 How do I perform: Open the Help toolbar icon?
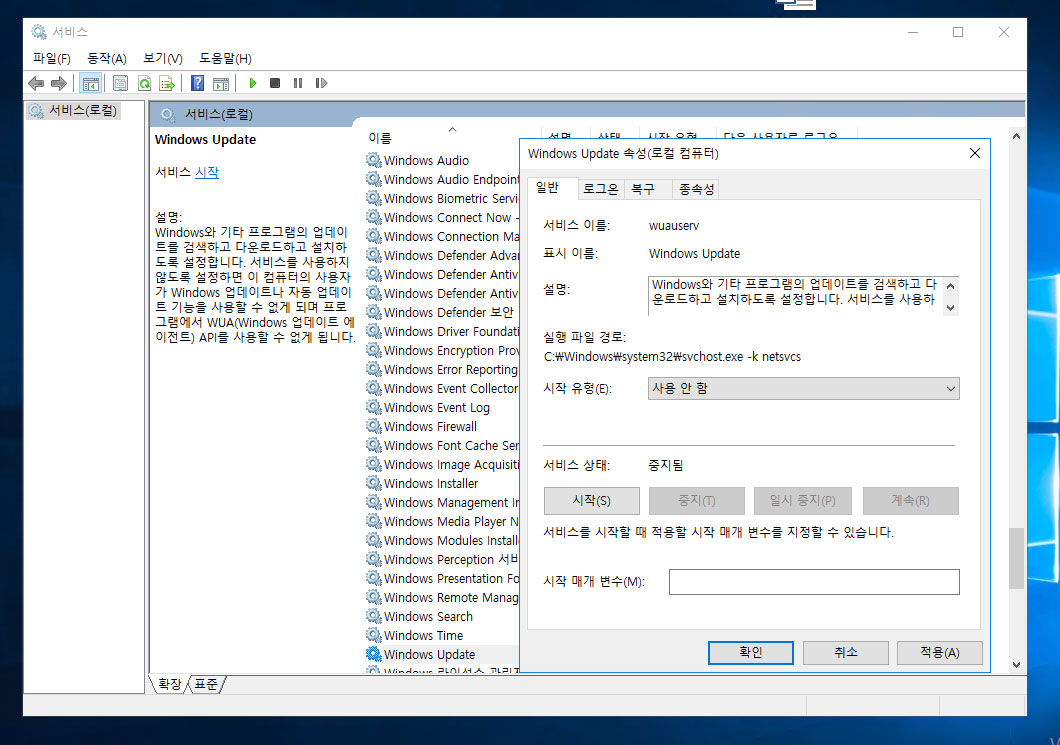(197, 83)
